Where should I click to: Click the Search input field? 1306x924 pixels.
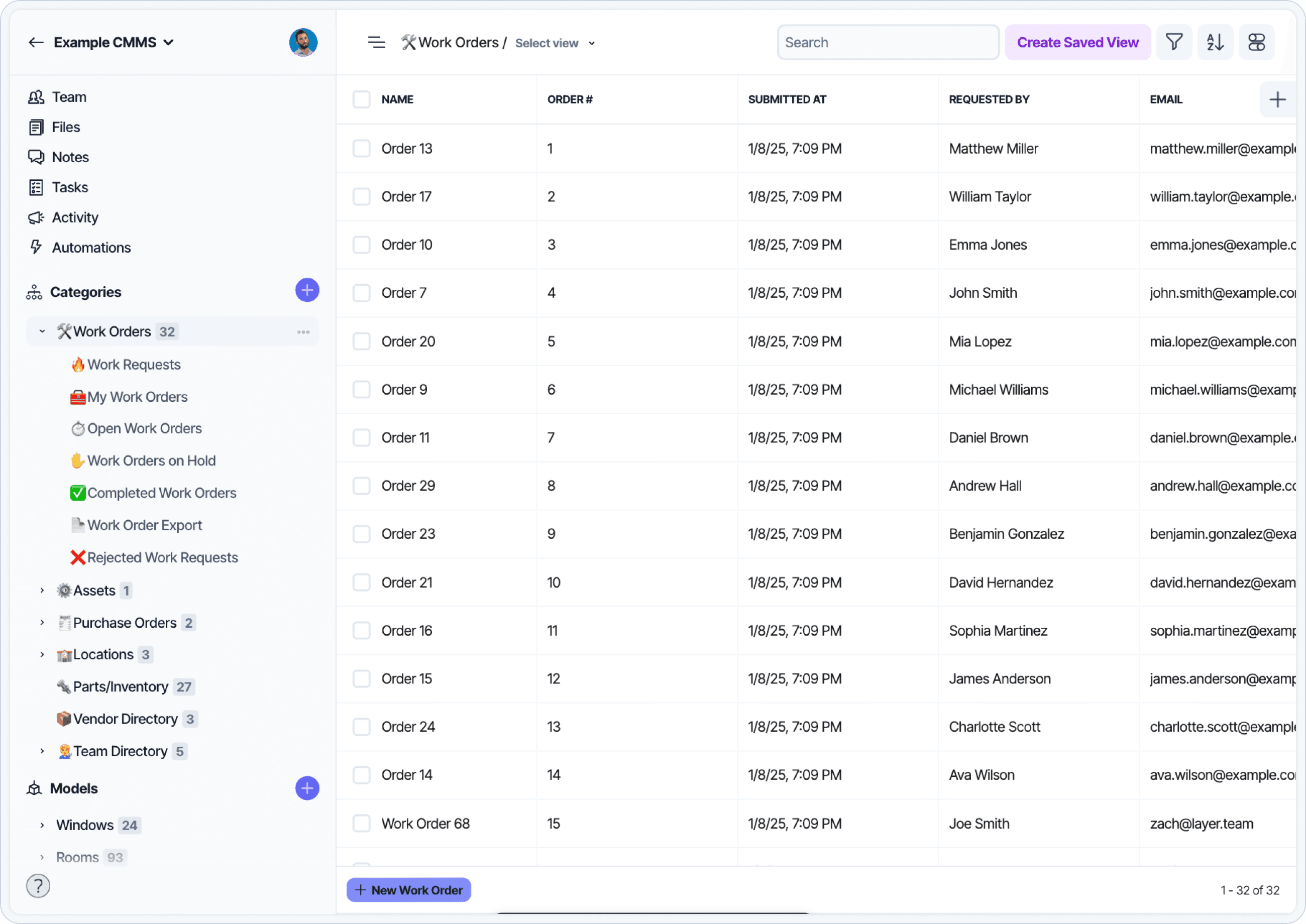pyautogui.click(x=888, y=43)
